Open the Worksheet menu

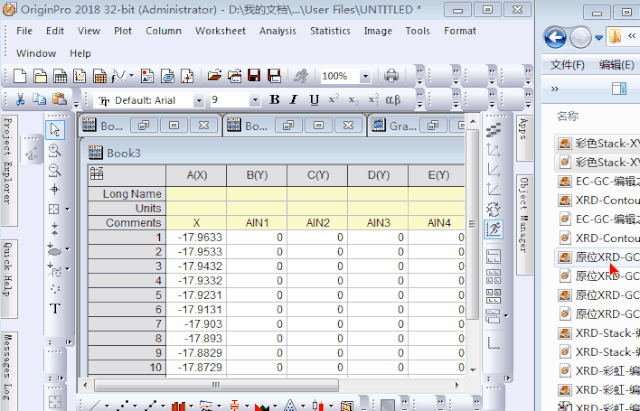click(x=220, y=31)
